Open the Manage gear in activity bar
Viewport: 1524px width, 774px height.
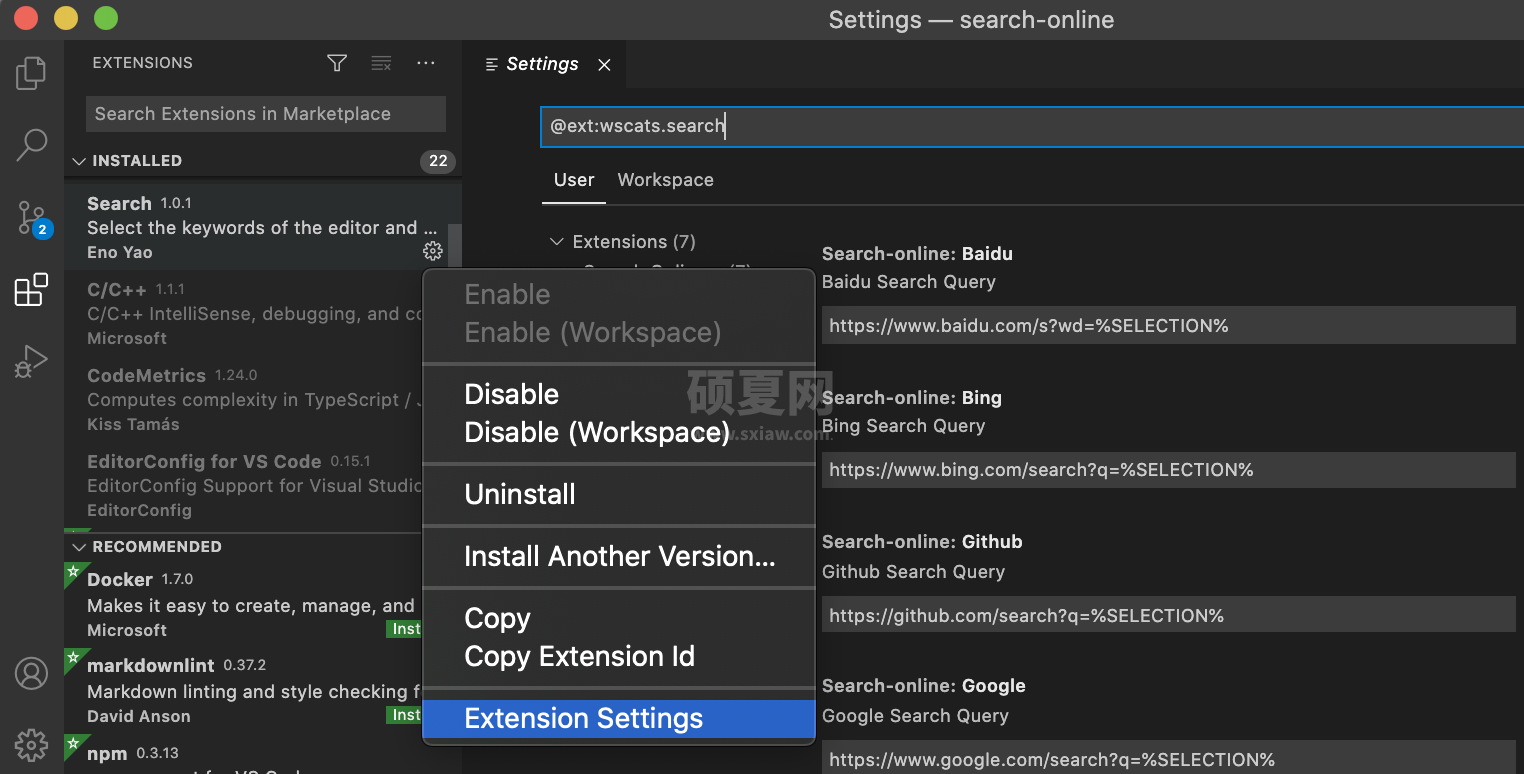[31, 745]
